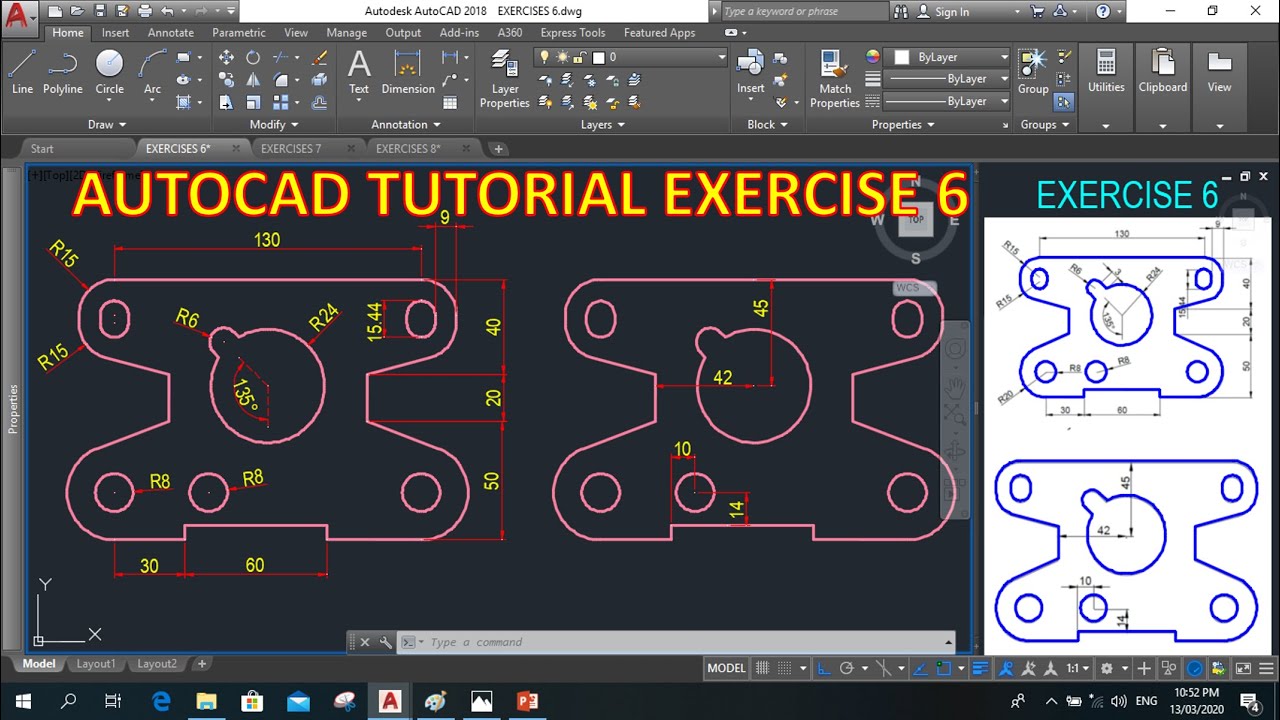Add new drawing tab with plus

pyautogui.click(x=498, y=149)
